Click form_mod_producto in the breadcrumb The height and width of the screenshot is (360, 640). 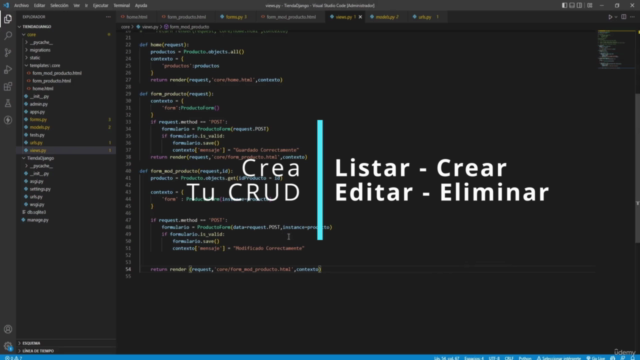point(189,27)
